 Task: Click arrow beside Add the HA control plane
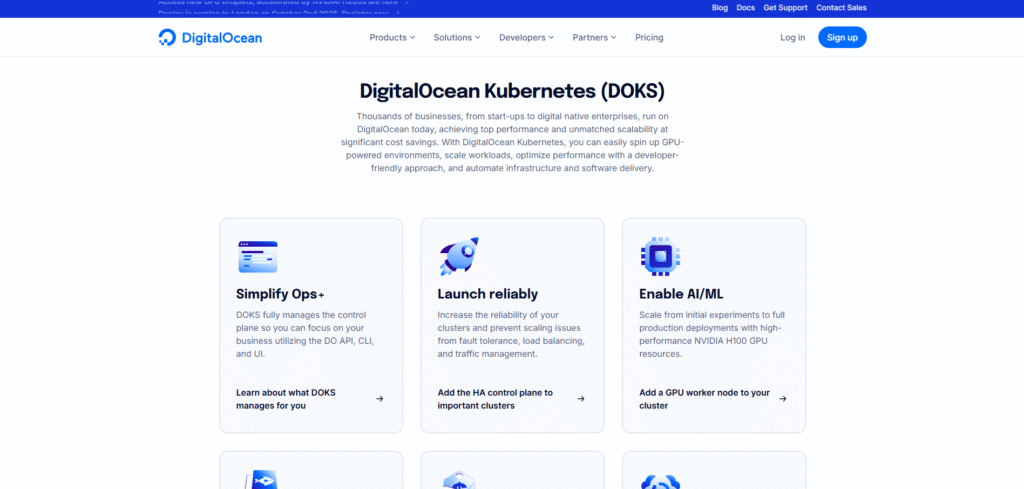(x=581, y=399)
